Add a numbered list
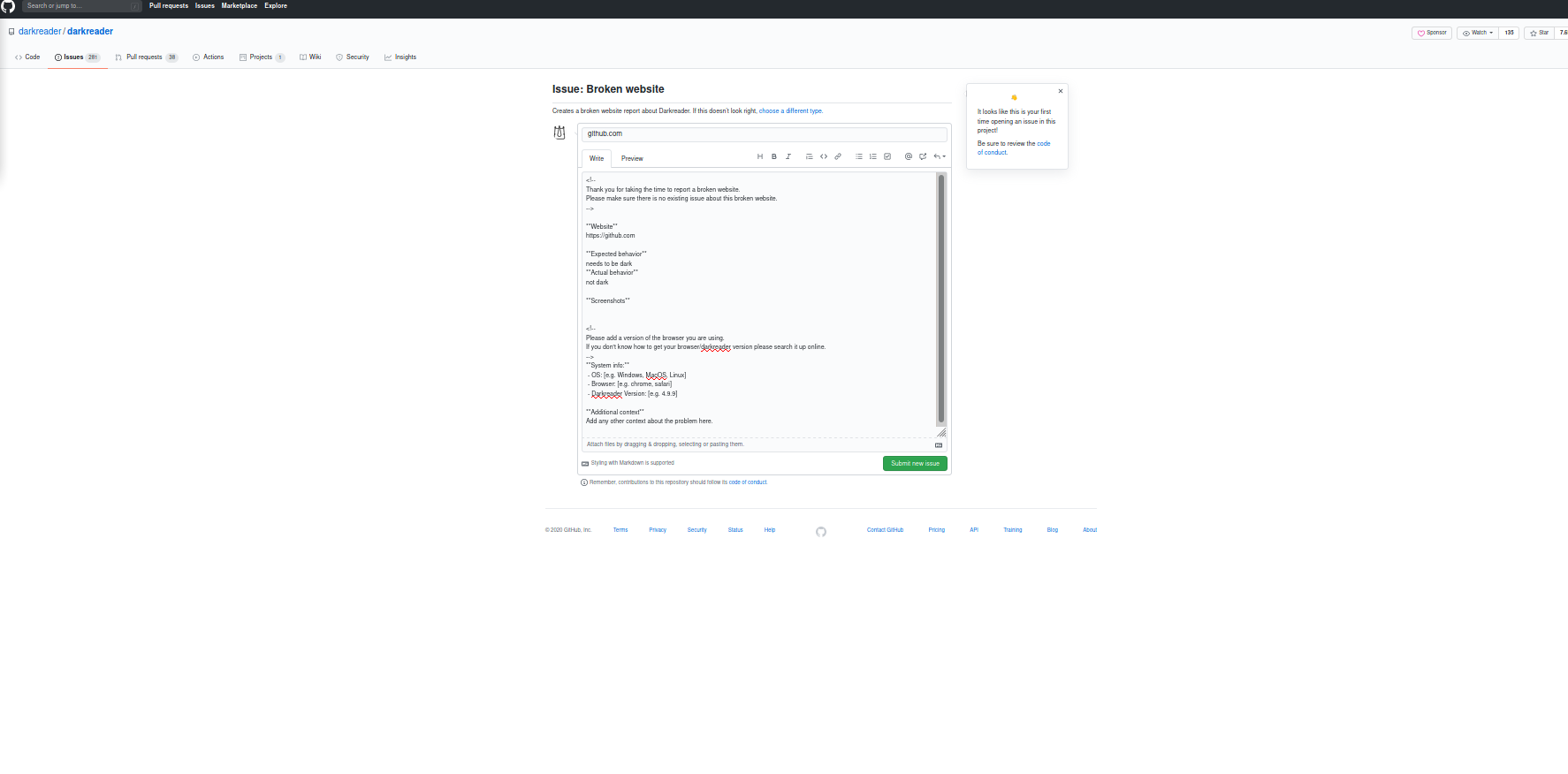The image size is (1568, 774). pos(872,156)
